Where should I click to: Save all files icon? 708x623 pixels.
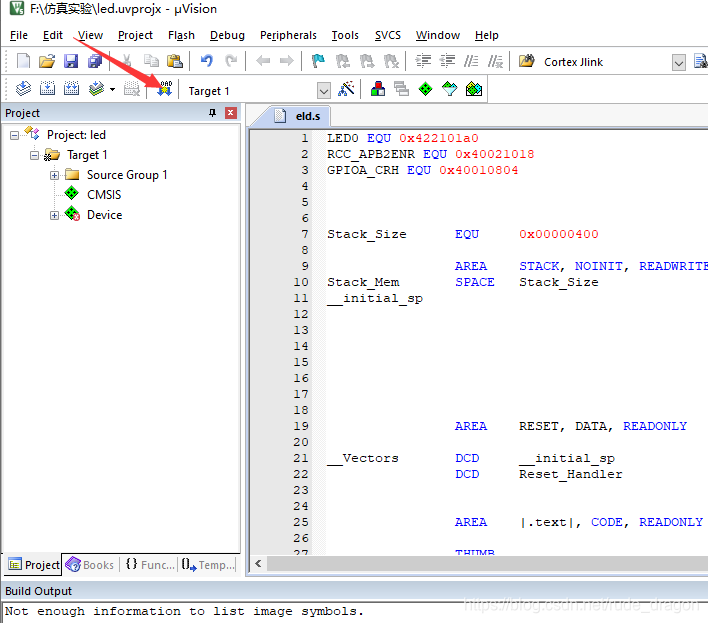click(x=95, y=60)
